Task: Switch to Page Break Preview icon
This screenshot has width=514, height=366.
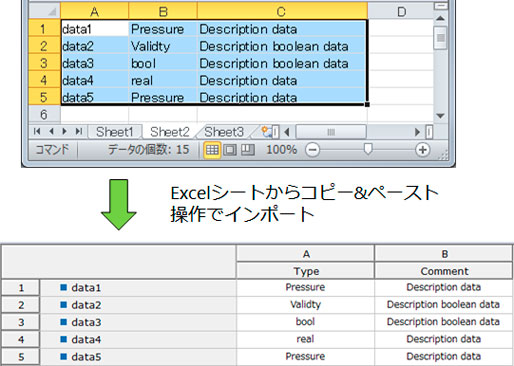Action: point(247,150)
